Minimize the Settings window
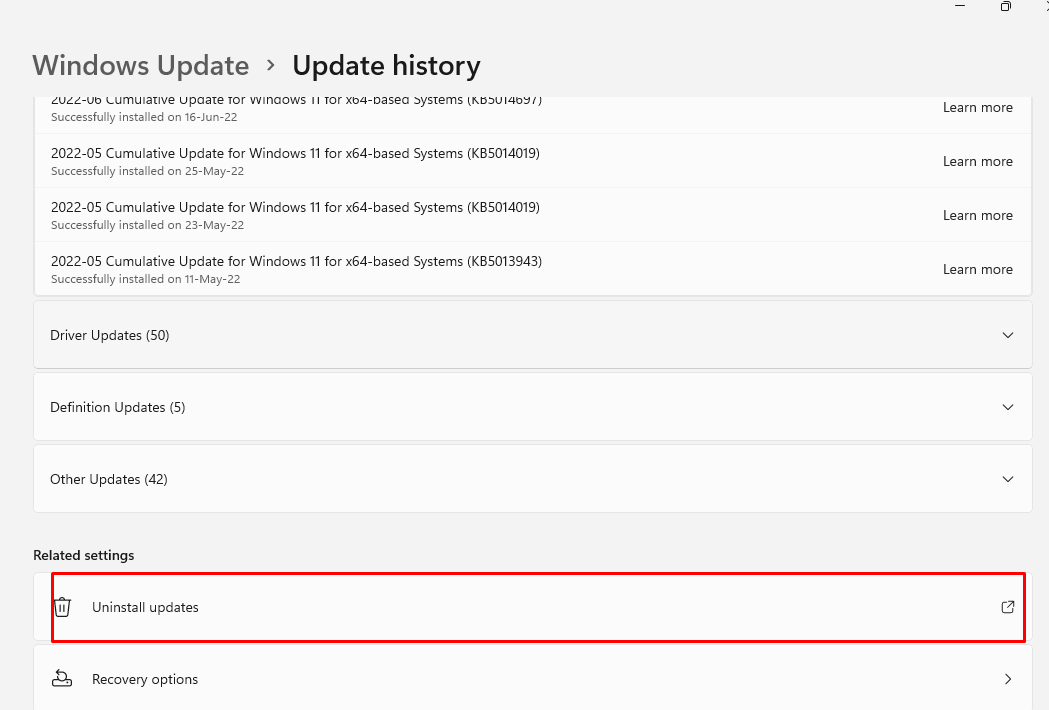 960,6
